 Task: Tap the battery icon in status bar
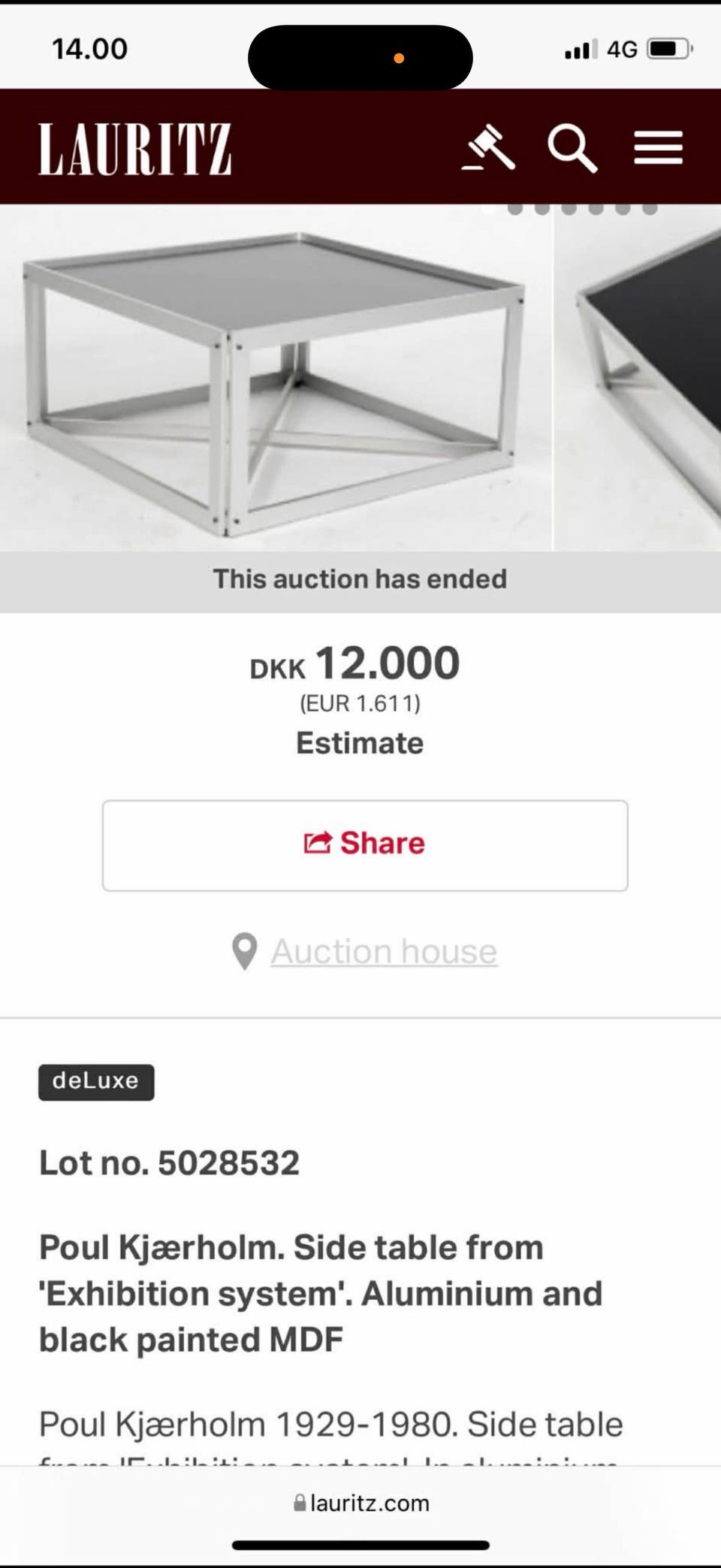(x=668, y=50)
